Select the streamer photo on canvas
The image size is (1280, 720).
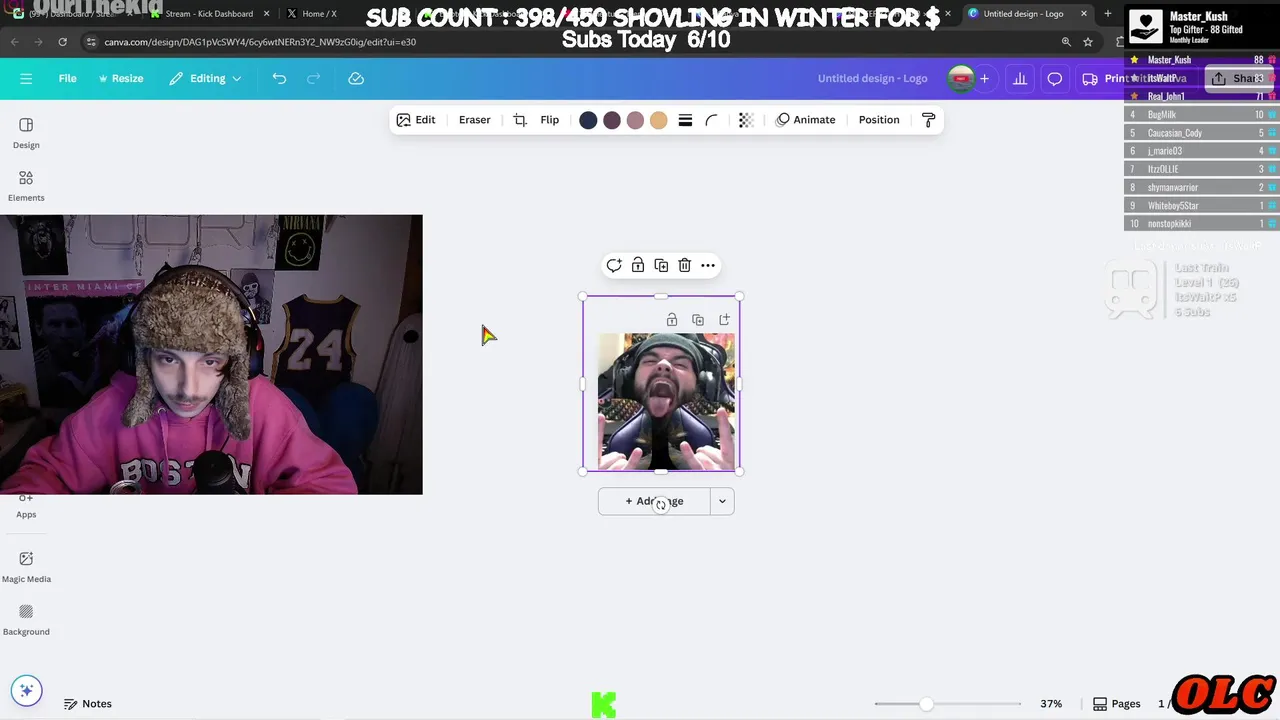(666, 401)
